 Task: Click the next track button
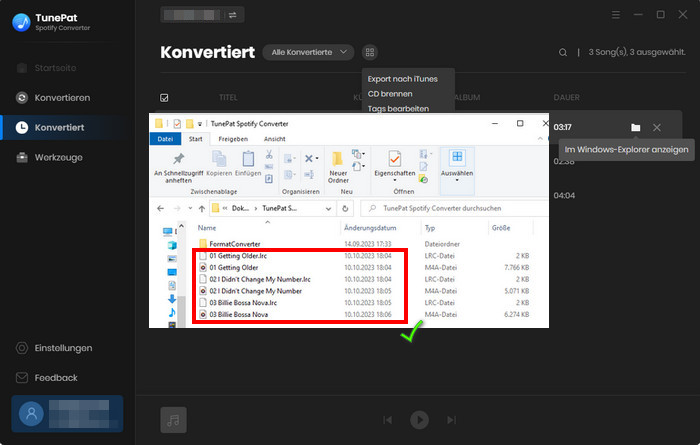tap(451, 420)
